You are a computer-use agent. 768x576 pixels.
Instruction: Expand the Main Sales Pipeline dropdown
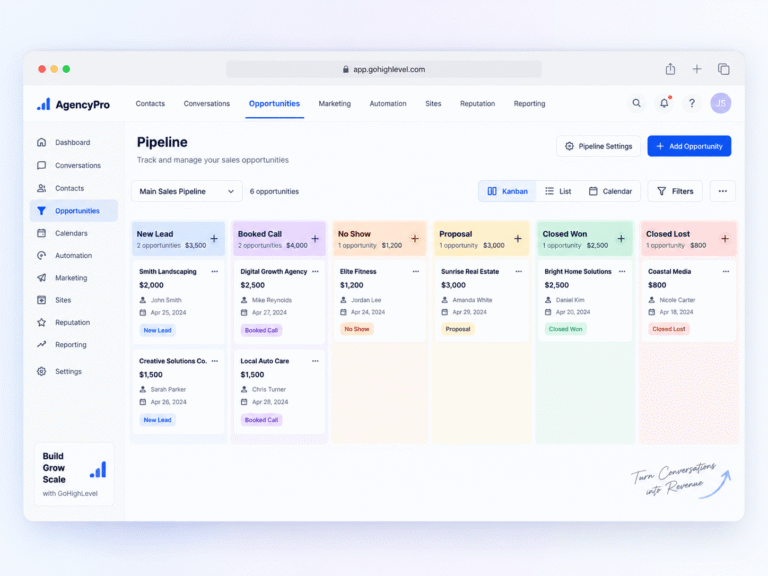coord(187,191)
